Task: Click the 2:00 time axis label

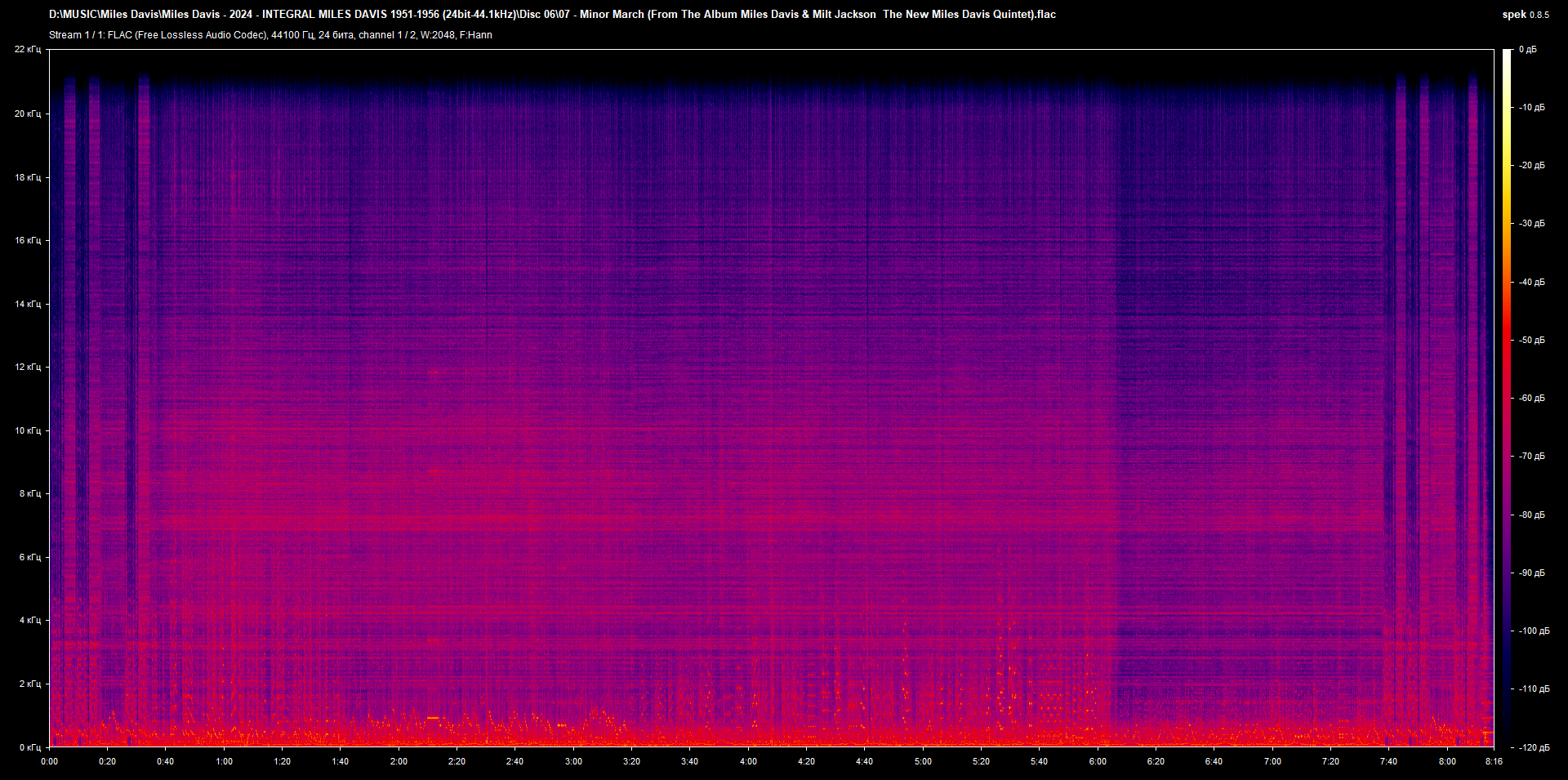Action: (399, 761)
